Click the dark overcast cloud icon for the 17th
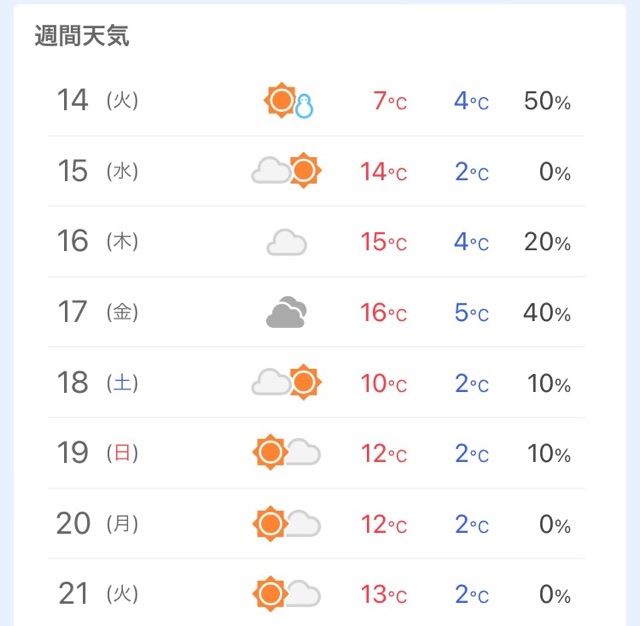 [287, 312]
